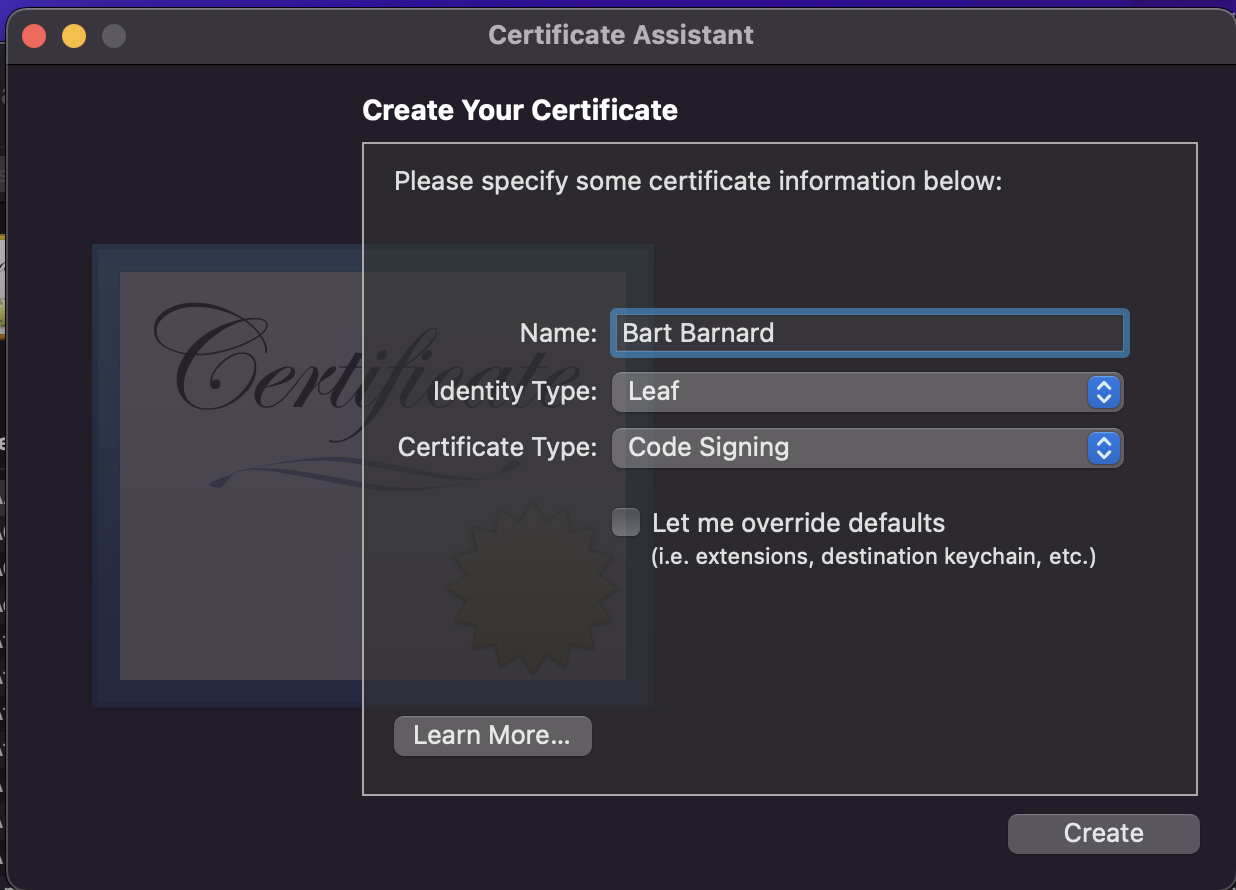1236x890 pixels.
Task: Minimize the window with the yellow button
Action: coord(74,37)
